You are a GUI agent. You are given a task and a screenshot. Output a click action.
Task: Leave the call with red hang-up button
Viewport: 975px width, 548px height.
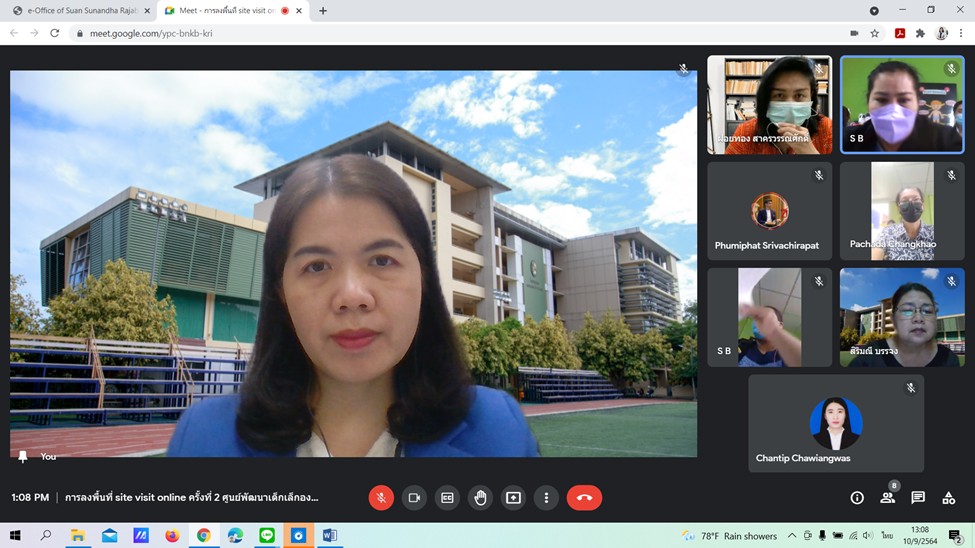click(584, 497)
